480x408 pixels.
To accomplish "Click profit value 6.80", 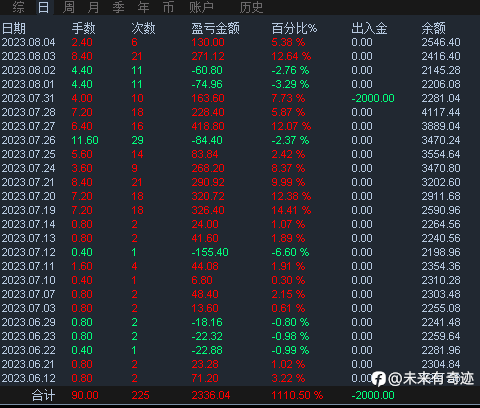I will pyautogui.click(x=202, y=280).
